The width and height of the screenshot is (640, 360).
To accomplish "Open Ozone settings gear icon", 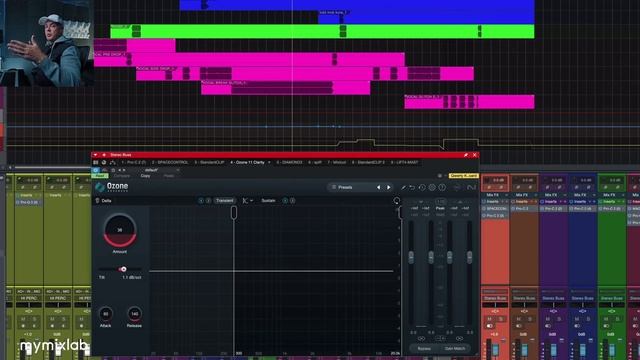I will pyautogui.click(x=432, y=187).
